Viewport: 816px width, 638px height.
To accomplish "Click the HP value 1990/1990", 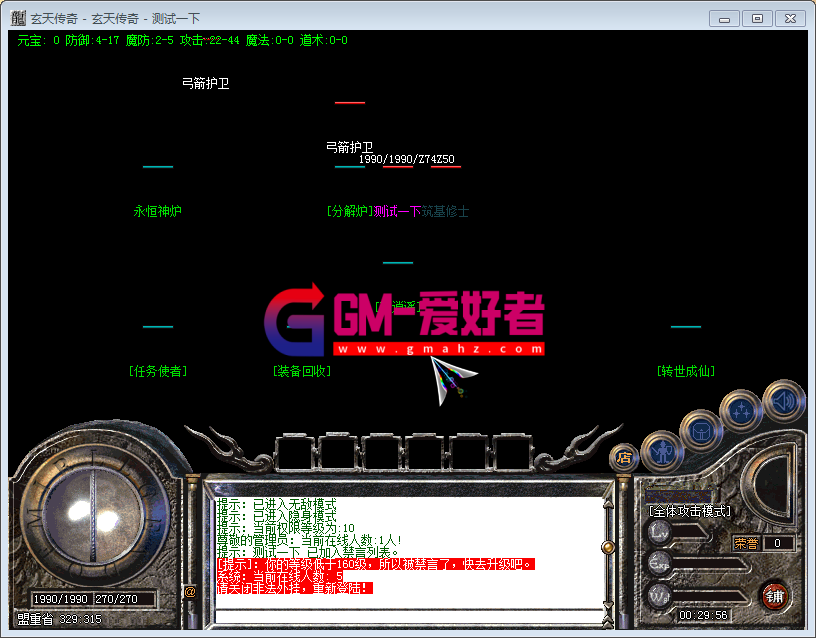I will [60, 599].
